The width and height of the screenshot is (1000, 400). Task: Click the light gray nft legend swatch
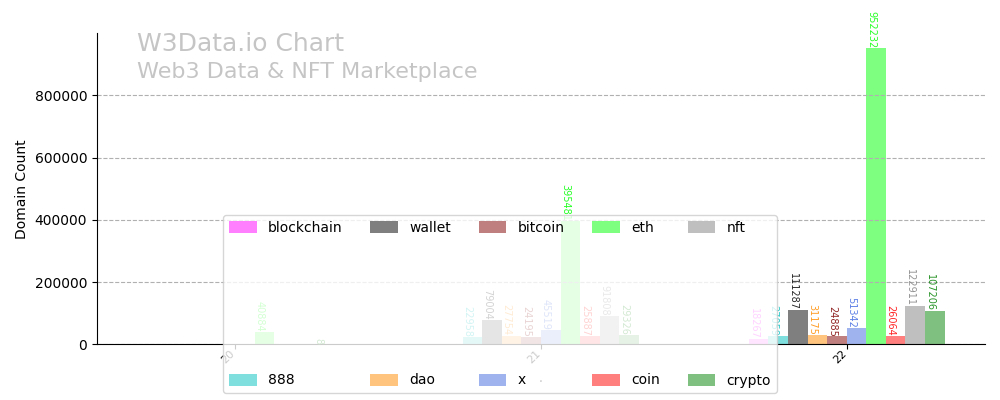point(702,228)
